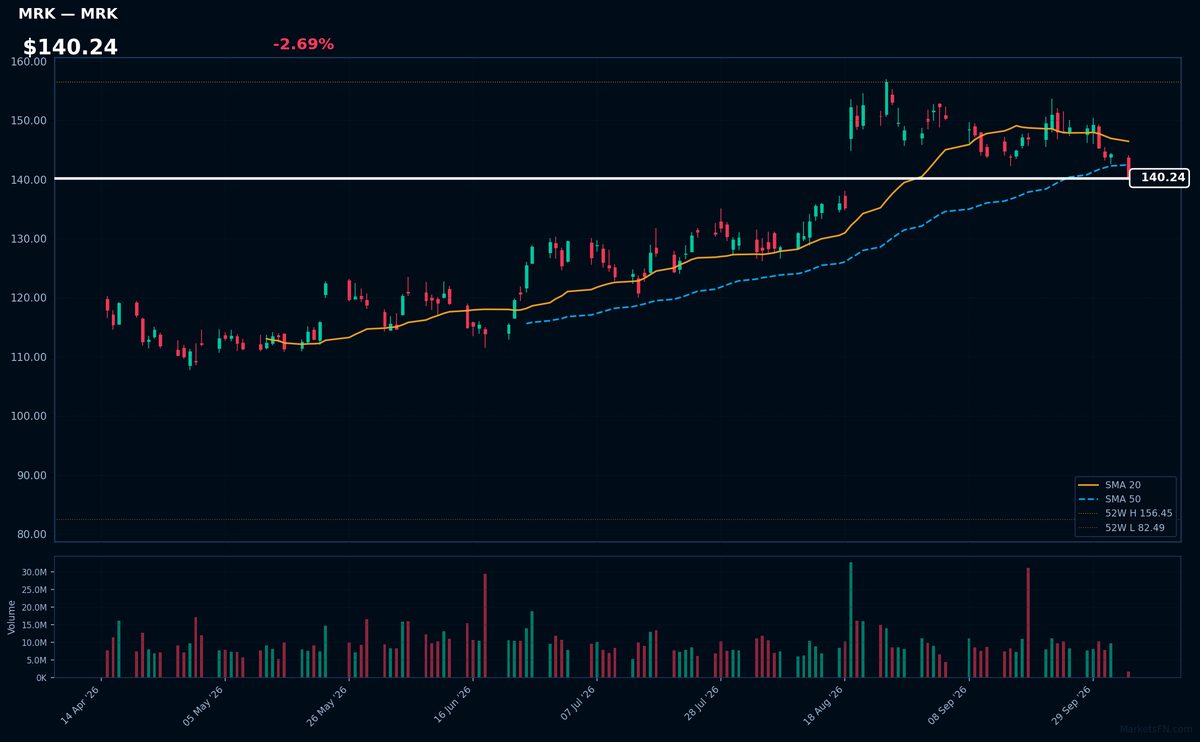Click the 30.0M volume axis label
The image size is (1200, 742).
point(33,572)
